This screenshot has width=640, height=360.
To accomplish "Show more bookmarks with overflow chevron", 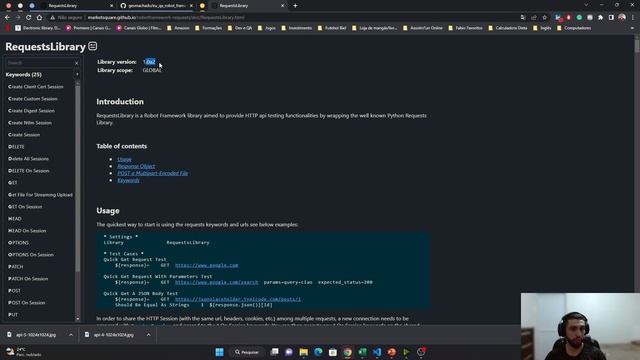I will (x=632, y=28).
